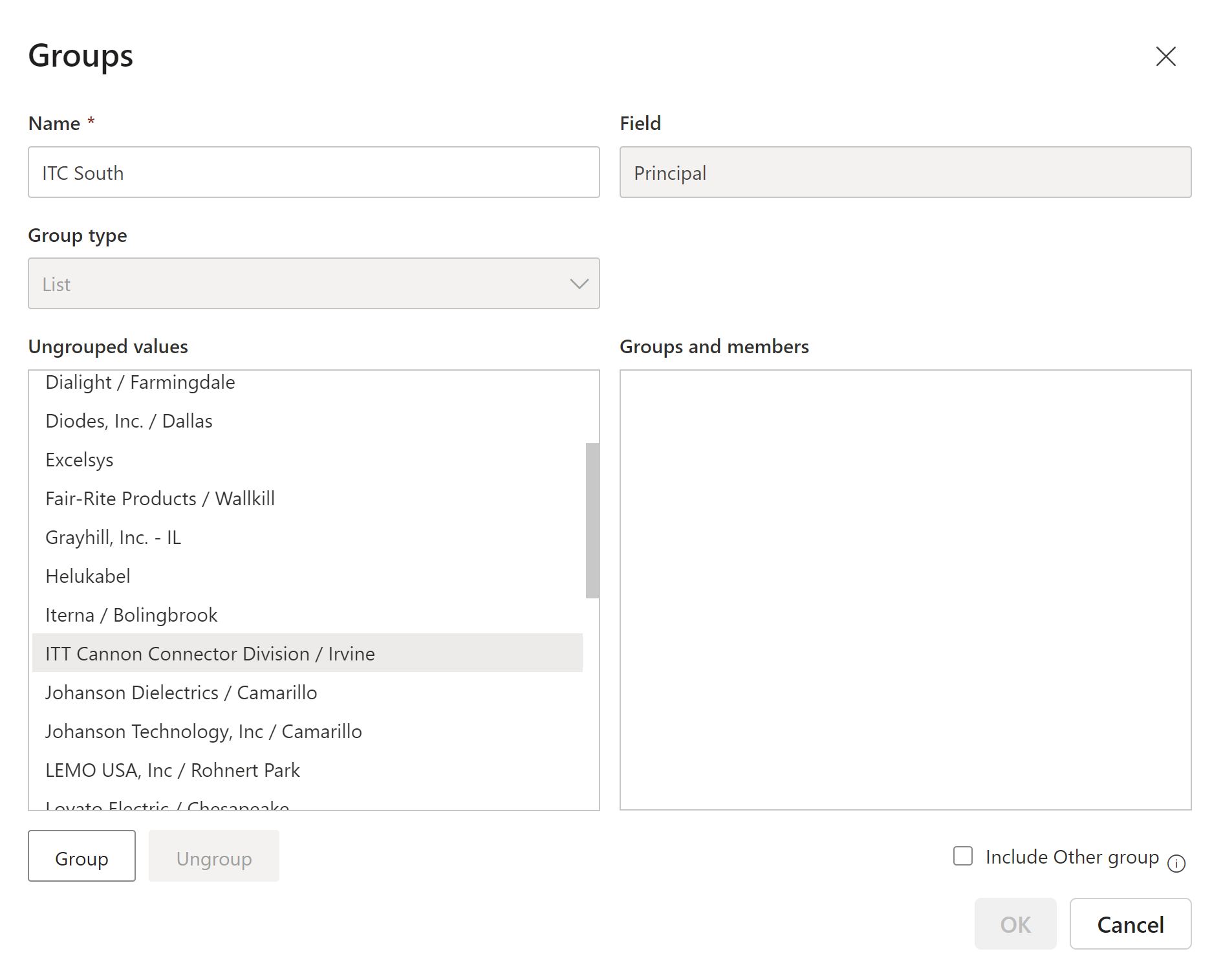Select Grayhill, Inc. - IL

coord(307,538)
